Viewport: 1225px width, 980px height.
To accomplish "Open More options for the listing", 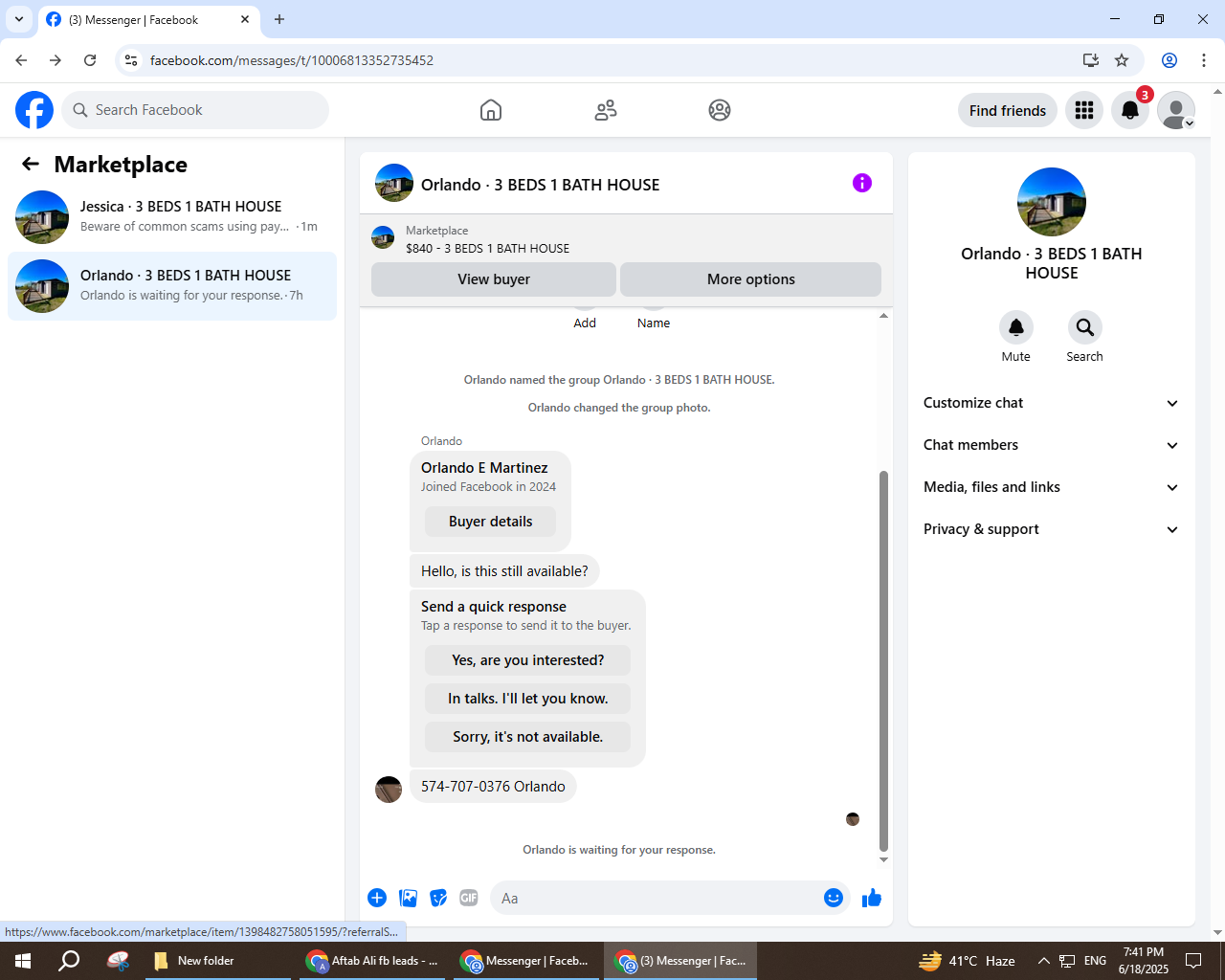I will 751,279.
